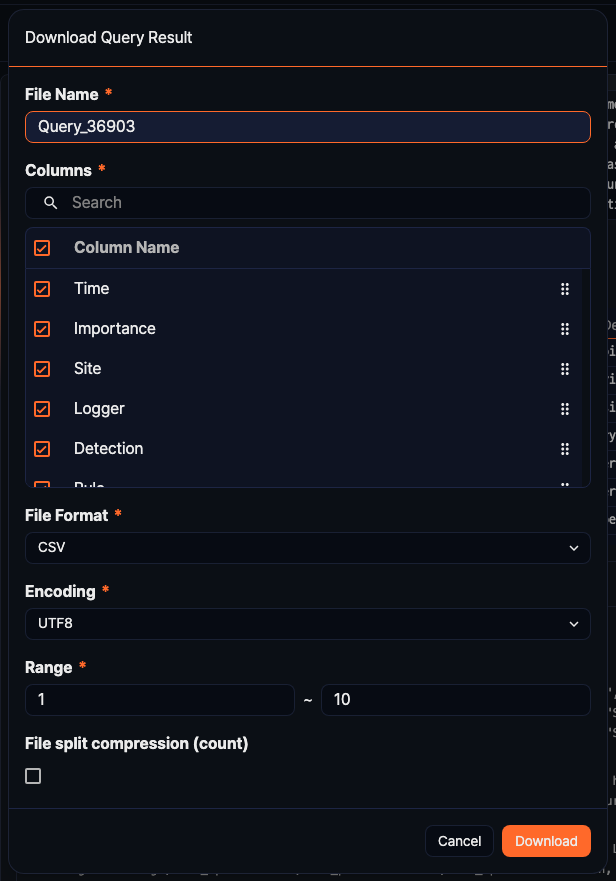Click the required asterisk beside File Name
This screenshot has height=881, width=616.
coord(108,94)
